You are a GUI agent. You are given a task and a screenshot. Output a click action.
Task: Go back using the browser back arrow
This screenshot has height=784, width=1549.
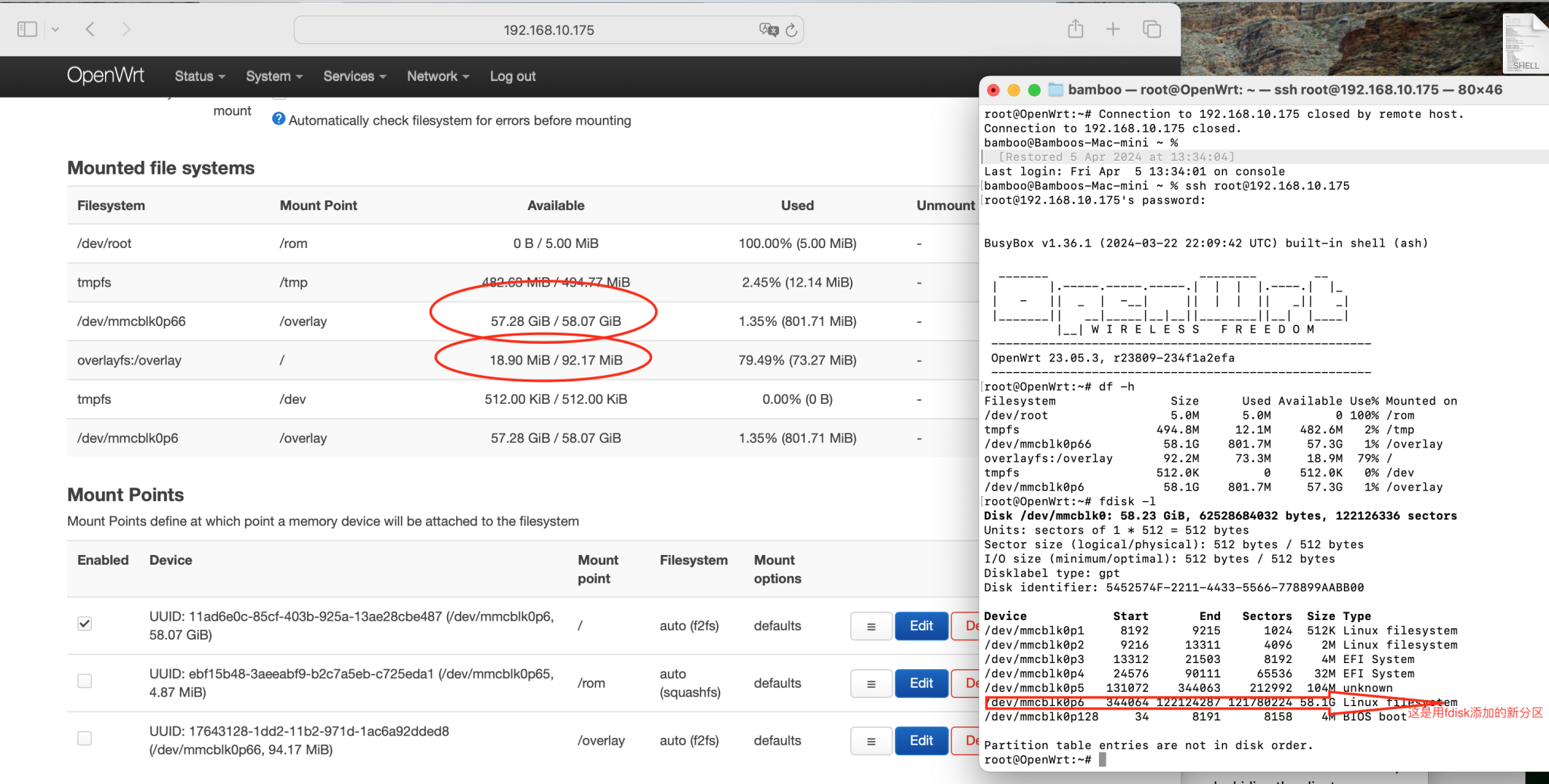tap(90, 29)
